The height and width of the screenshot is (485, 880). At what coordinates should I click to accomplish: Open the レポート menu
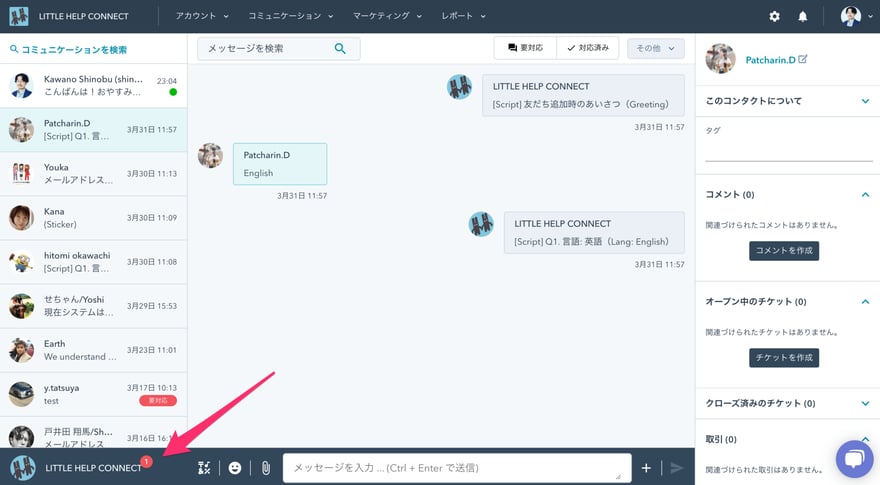coord(463,17)
